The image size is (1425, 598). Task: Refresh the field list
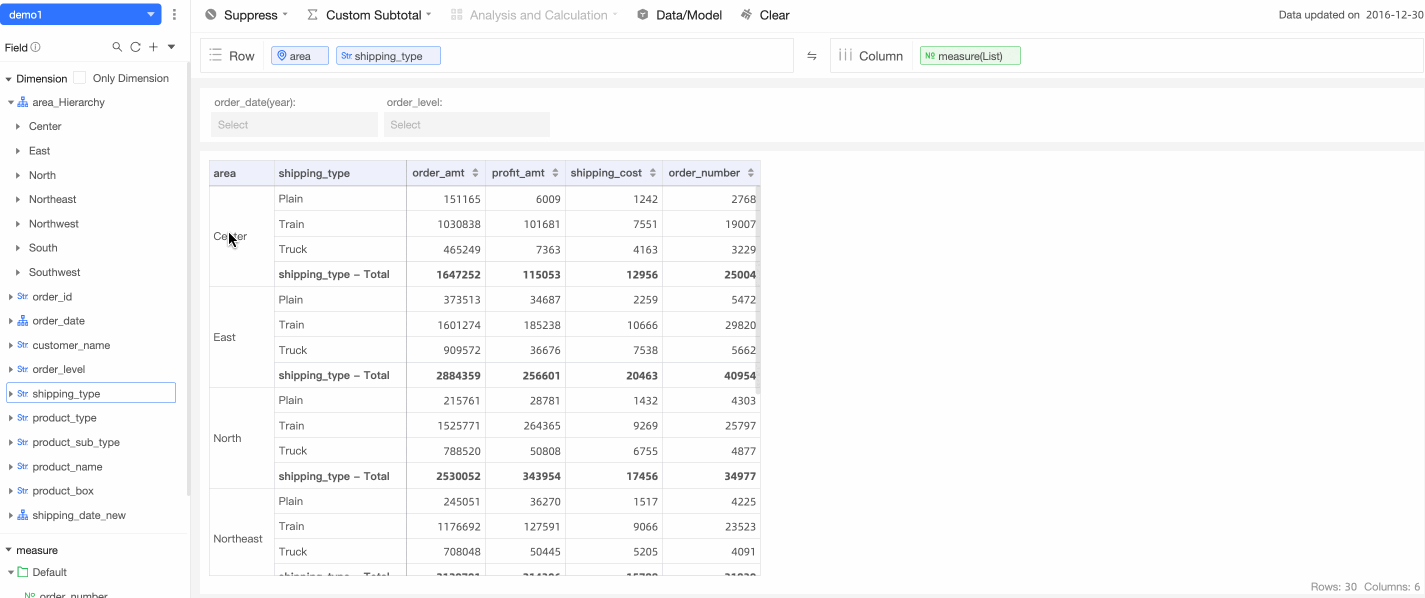[x=135, y=47]
